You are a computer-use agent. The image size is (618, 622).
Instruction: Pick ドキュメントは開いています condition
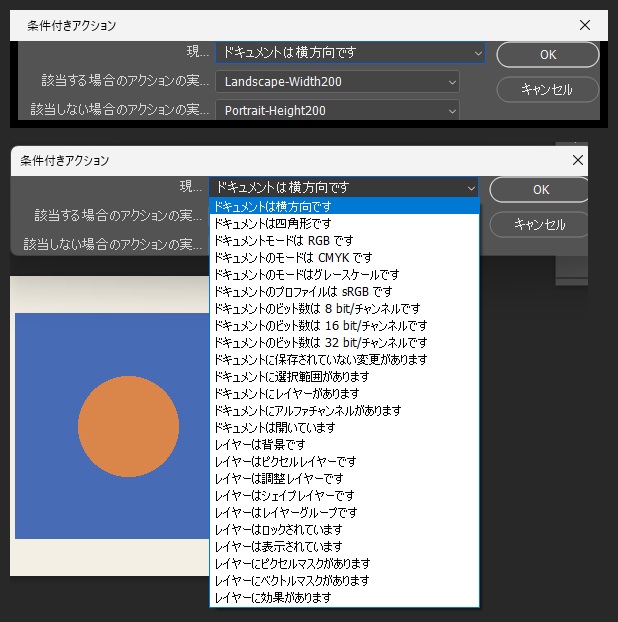[x=344, y=428]
